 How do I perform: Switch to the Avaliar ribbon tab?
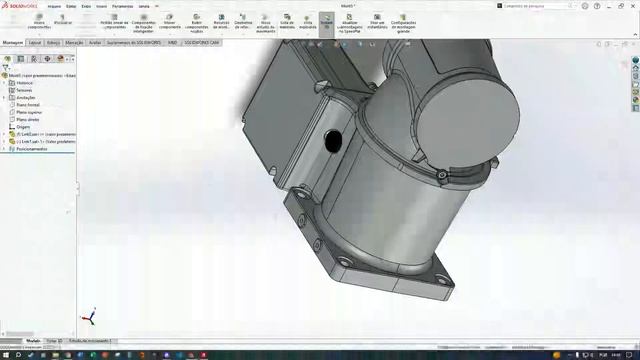[x=95, y=42]
